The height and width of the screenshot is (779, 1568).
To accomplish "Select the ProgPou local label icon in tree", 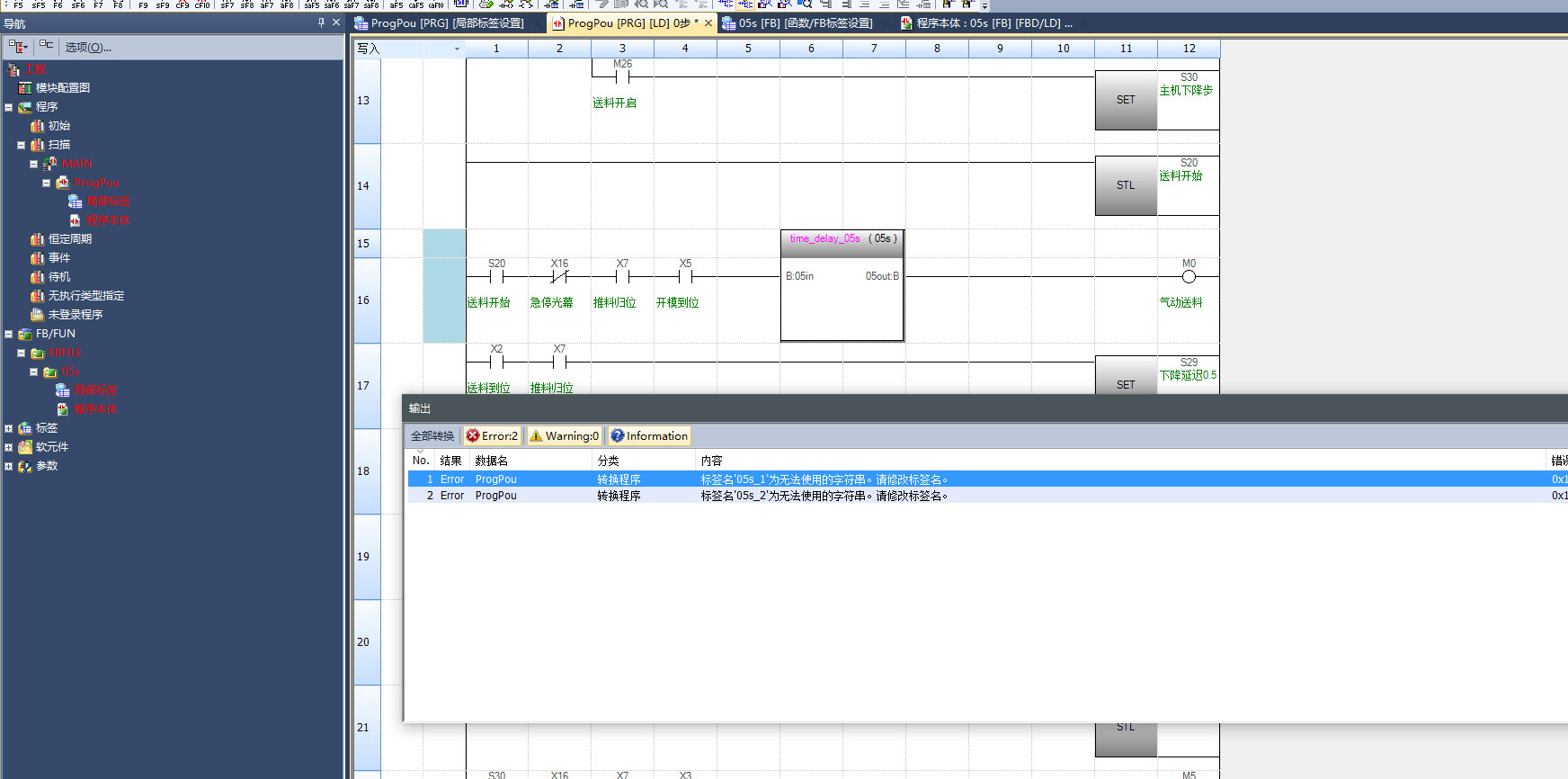I will click(x=76, y=201).
